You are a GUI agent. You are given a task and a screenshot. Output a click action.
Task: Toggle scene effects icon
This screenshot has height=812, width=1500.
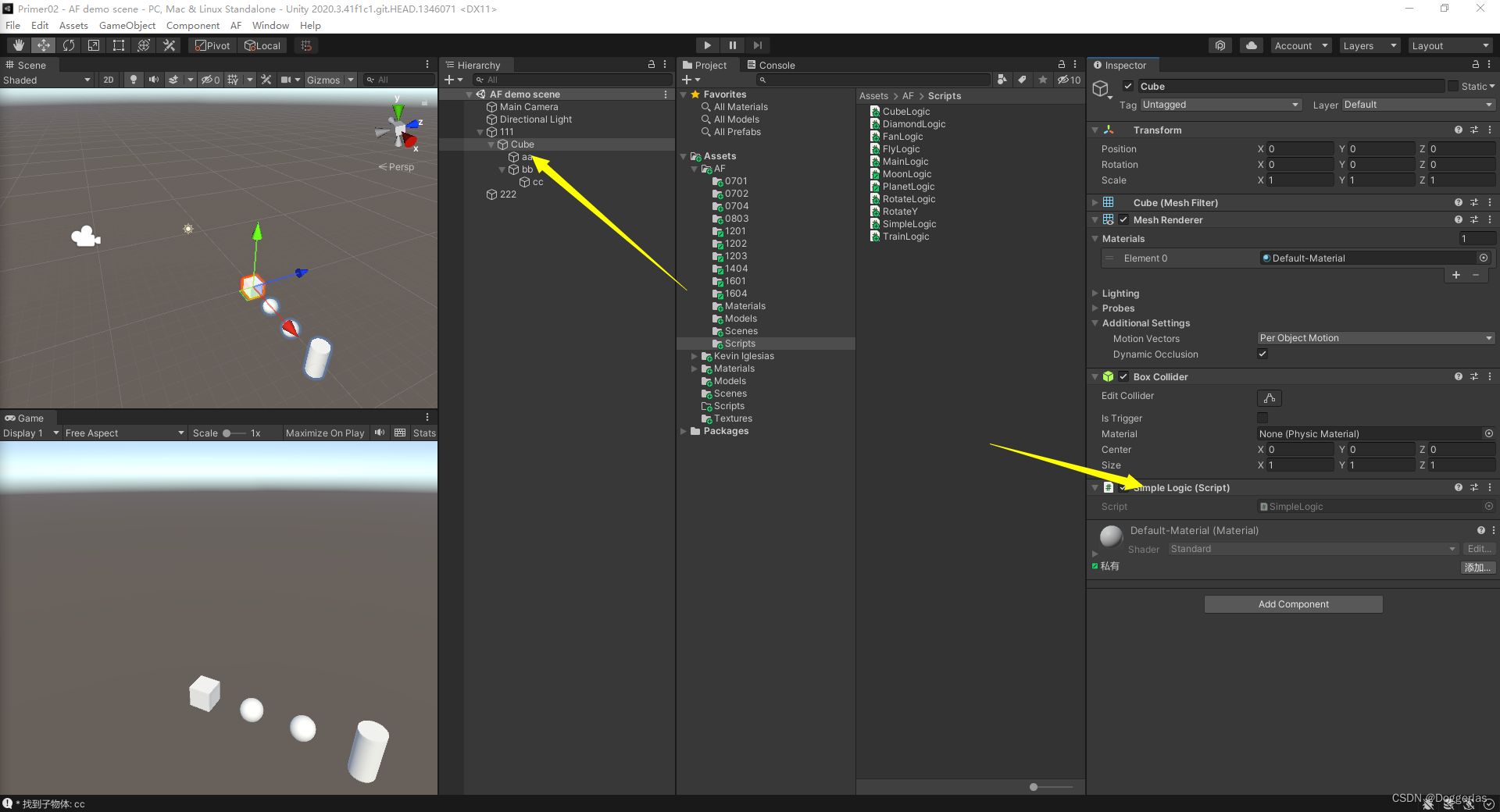(173, 80)
